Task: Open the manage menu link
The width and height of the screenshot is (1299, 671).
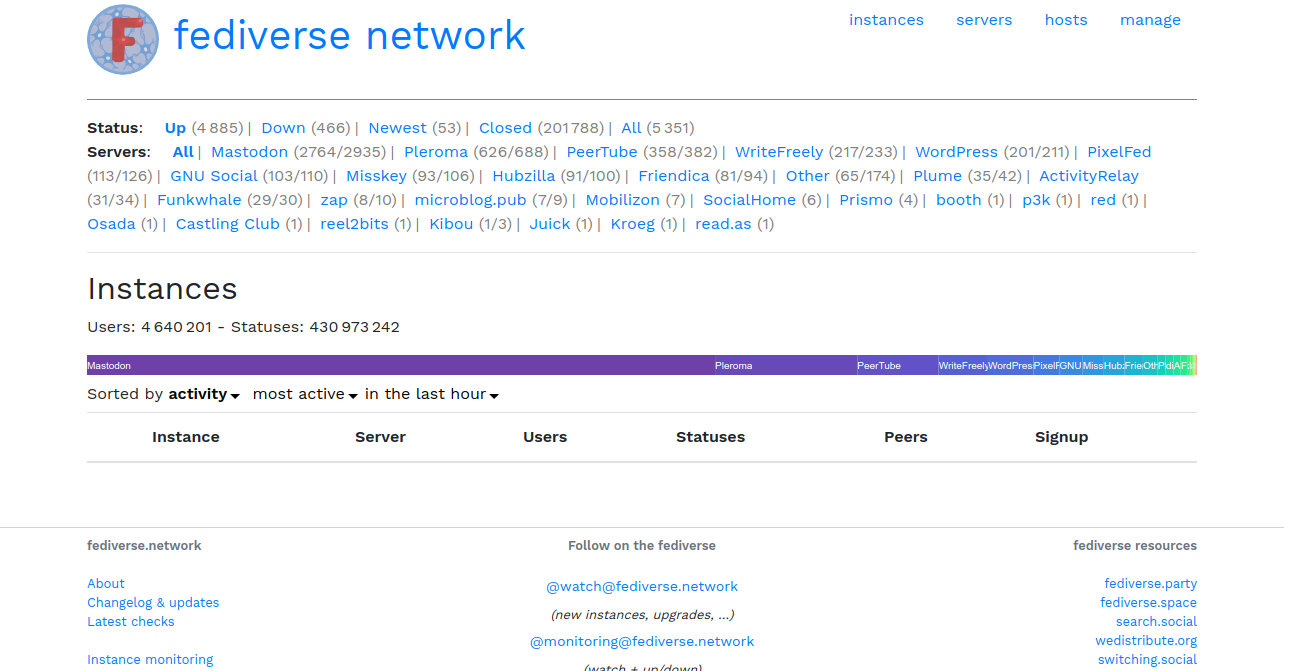Action: (1150, 20)
